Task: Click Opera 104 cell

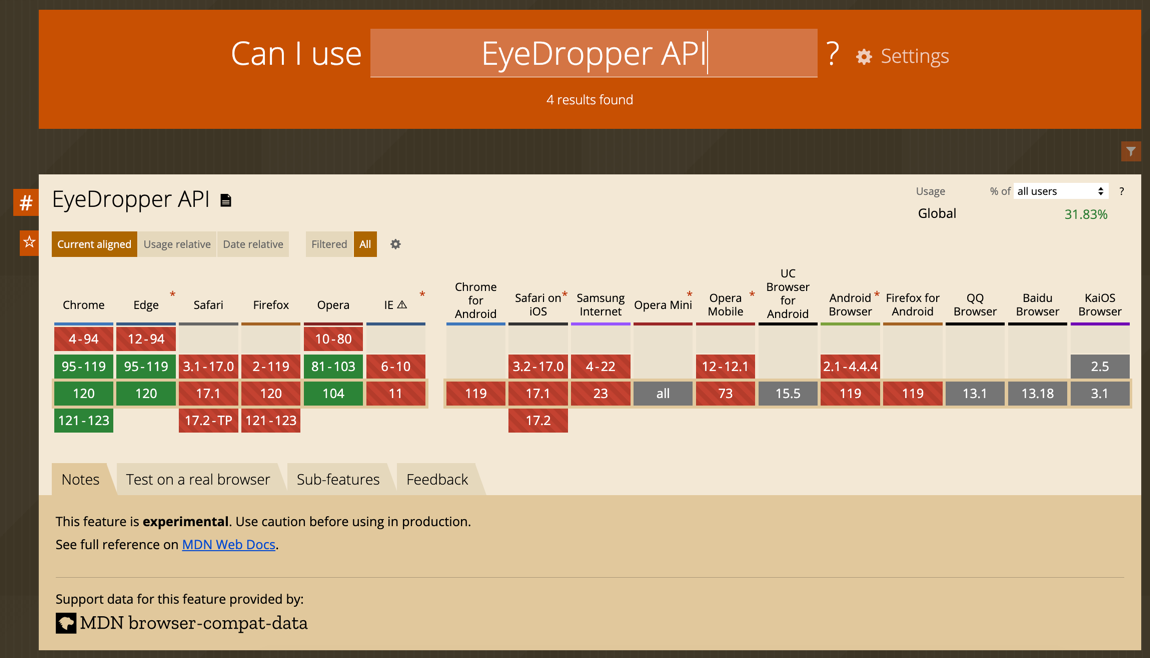Action: (x=333, y=393)
